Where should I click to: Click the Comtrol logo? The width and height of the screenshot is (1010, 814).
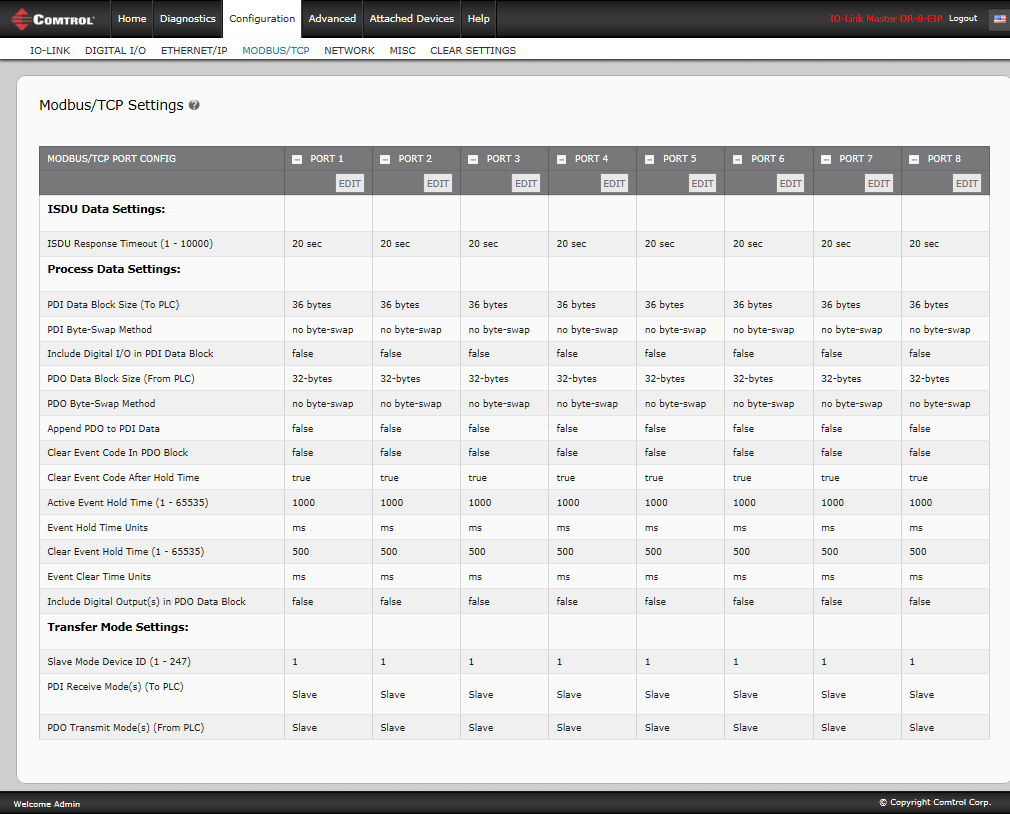(x=53, y=19)
